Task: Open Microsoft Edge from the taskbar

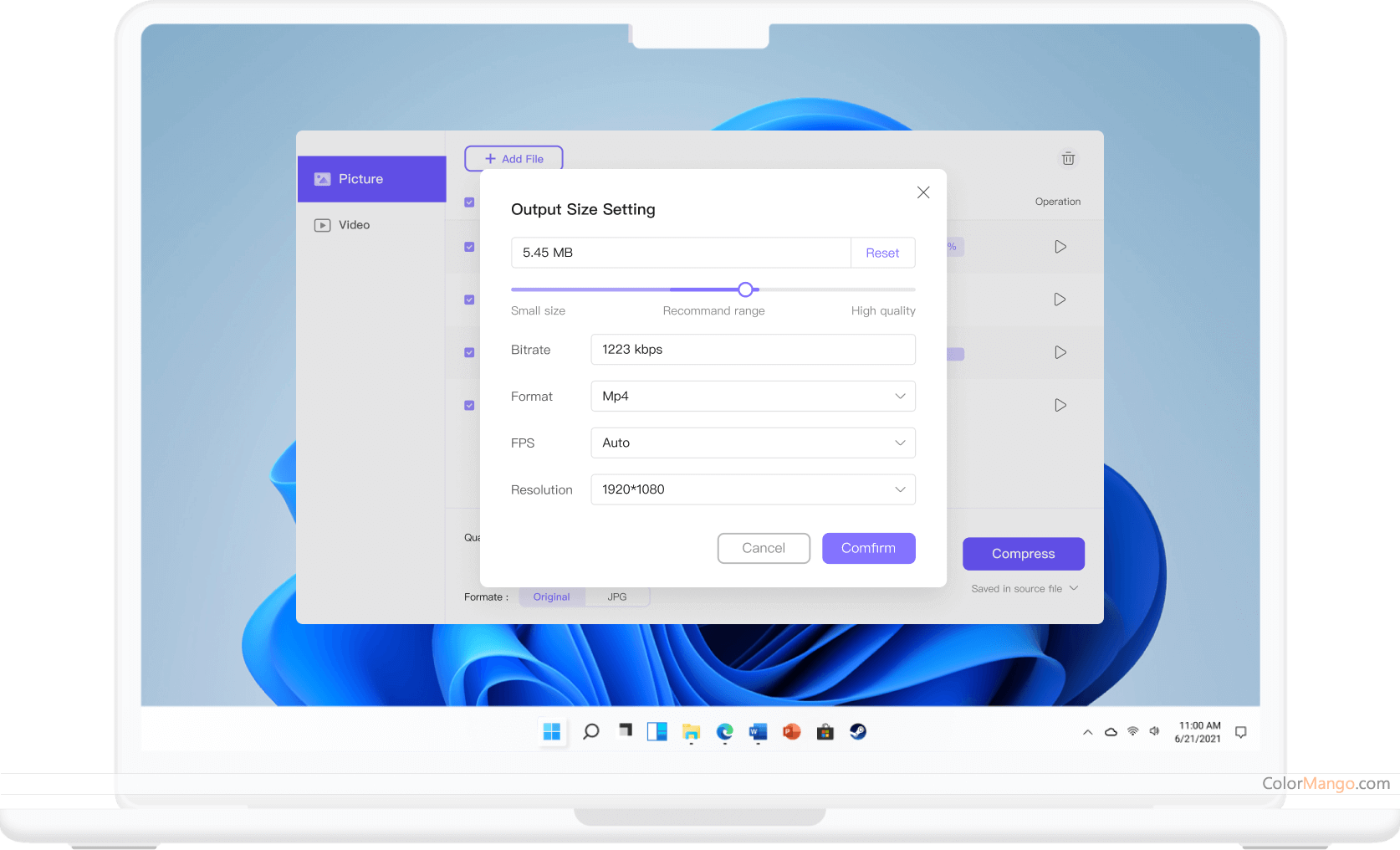Action: 724,732
